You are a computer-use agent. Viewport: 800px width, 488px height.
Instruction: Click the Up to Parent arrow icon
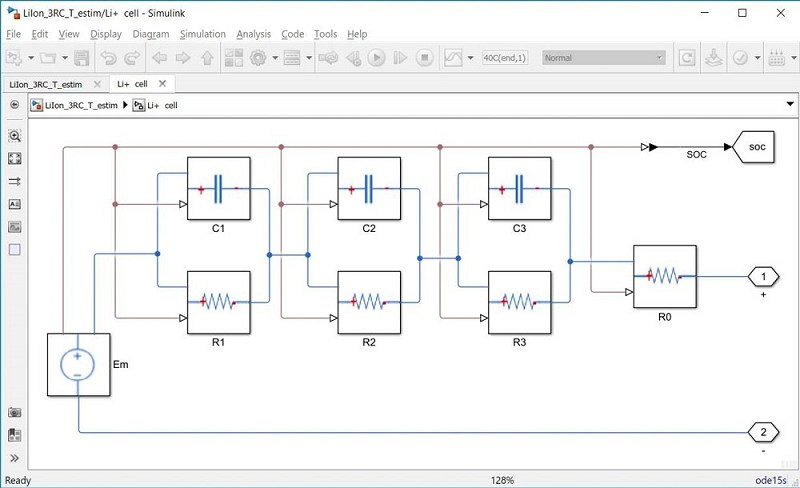pyautogui.click(x=207, y=58)
